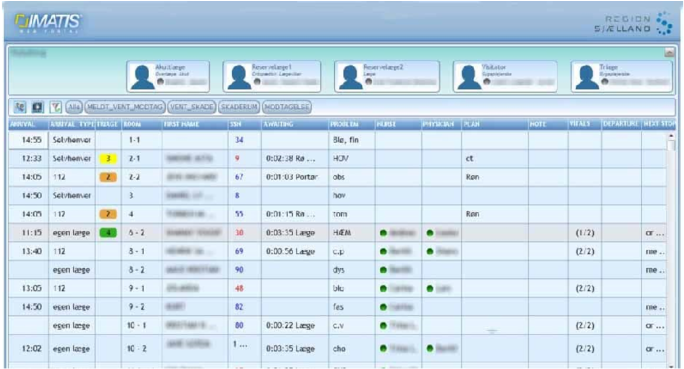Click problem cell 'tom'
Viewport: 684px width, 369px height.
(x=352, y=214)
